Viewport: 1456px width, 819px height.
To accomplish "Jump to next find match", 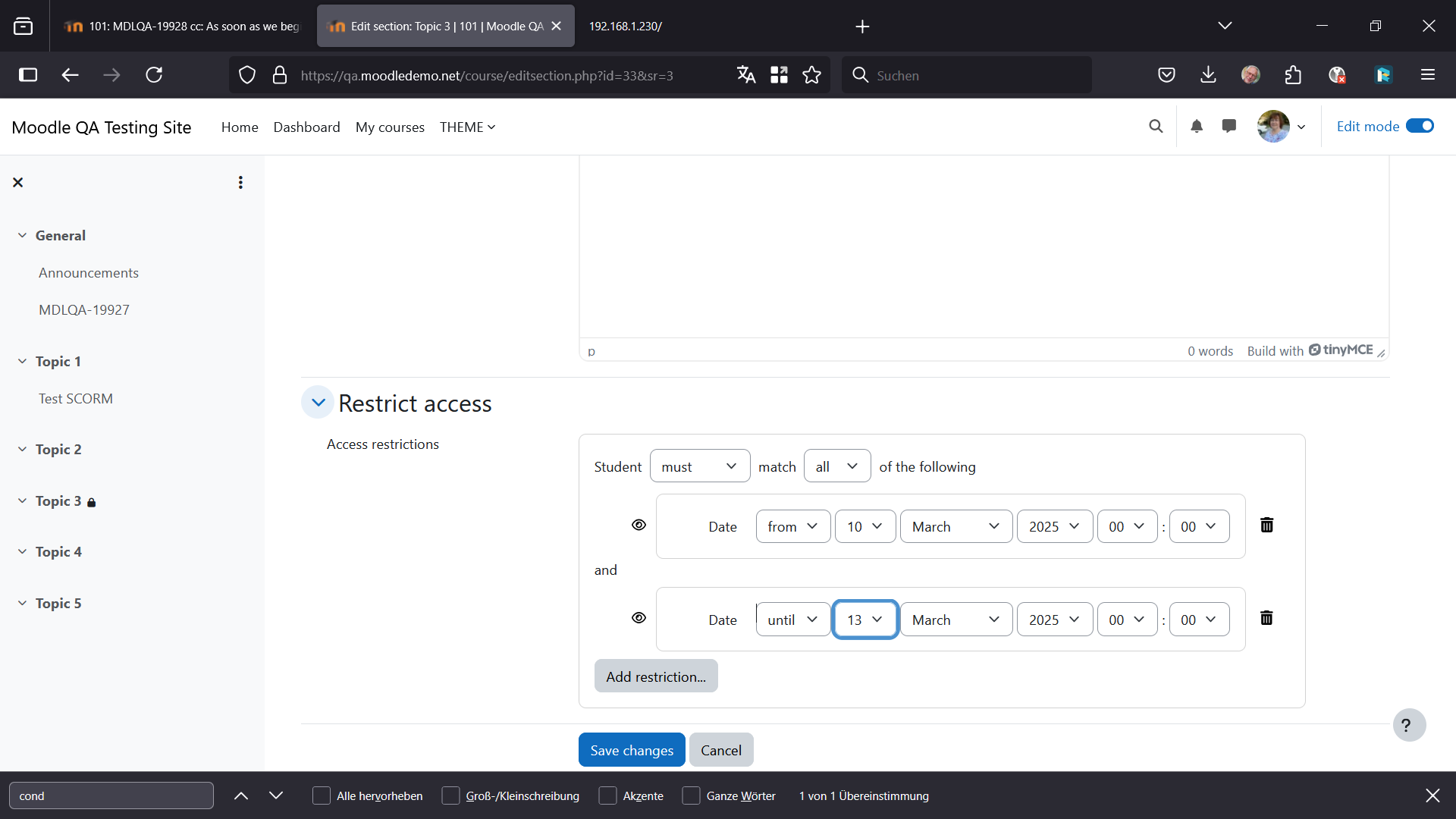I will tap(276, 795).
